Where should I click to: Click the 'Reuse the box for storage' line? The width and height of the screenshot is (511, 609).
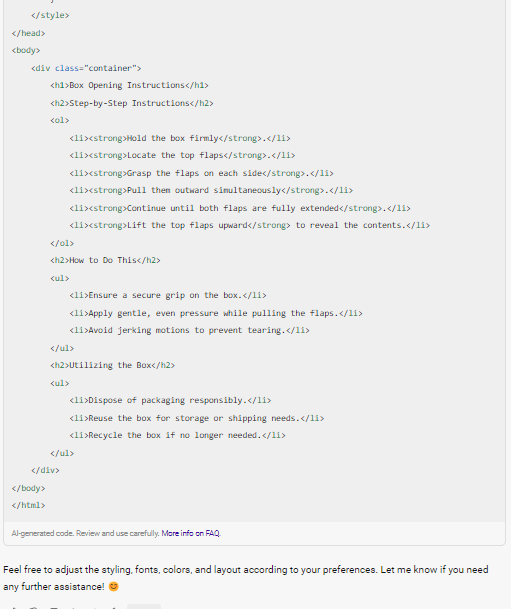point(197,418)
